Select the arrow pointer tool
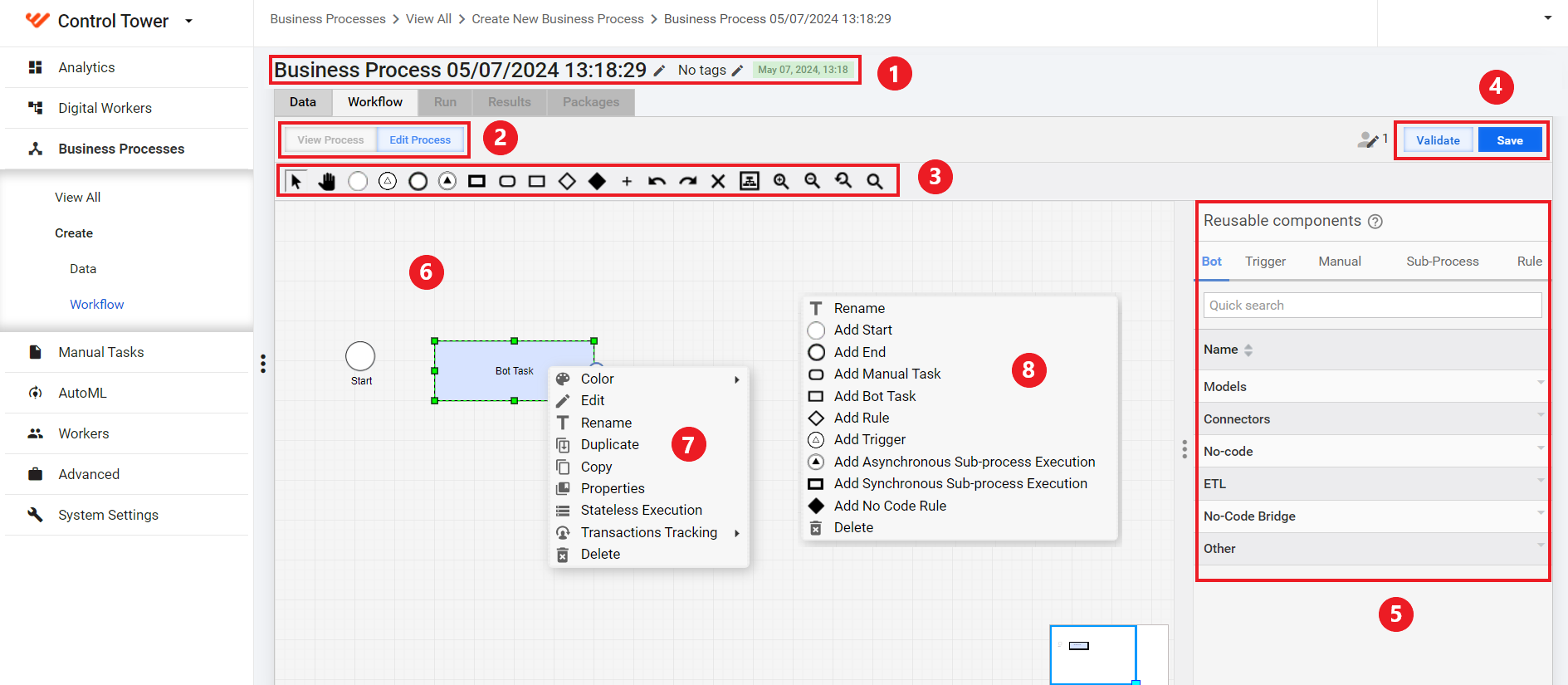The height and width of the screenshot is (685, 1568). click(296, 181)
